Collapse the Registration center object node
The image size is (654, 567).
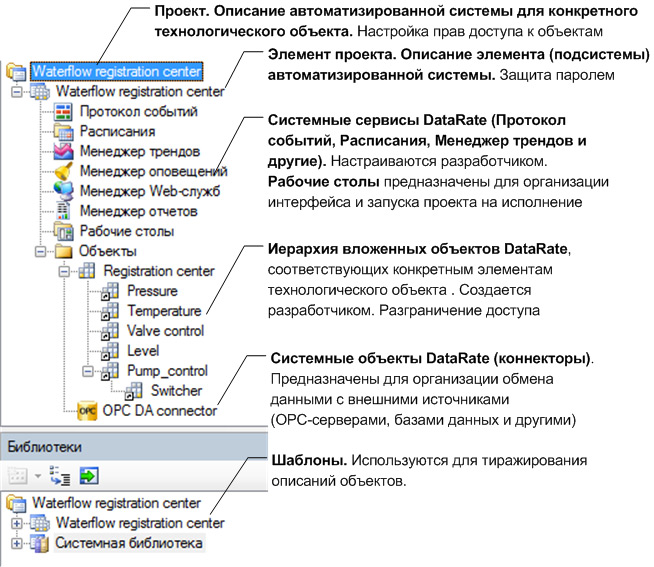point(64,271)
